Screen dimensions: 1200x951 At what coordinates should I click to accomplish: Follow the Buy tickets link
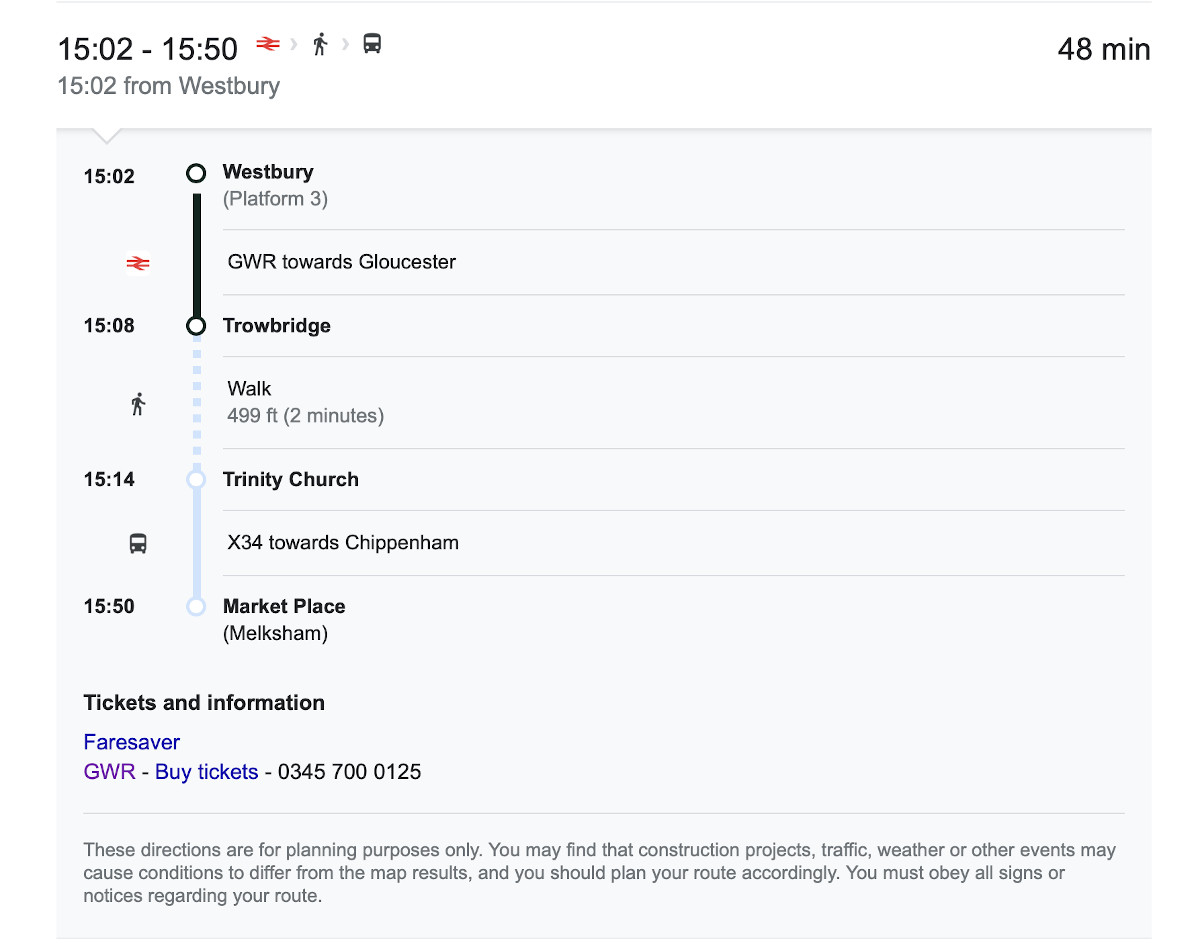pos(206,772)
